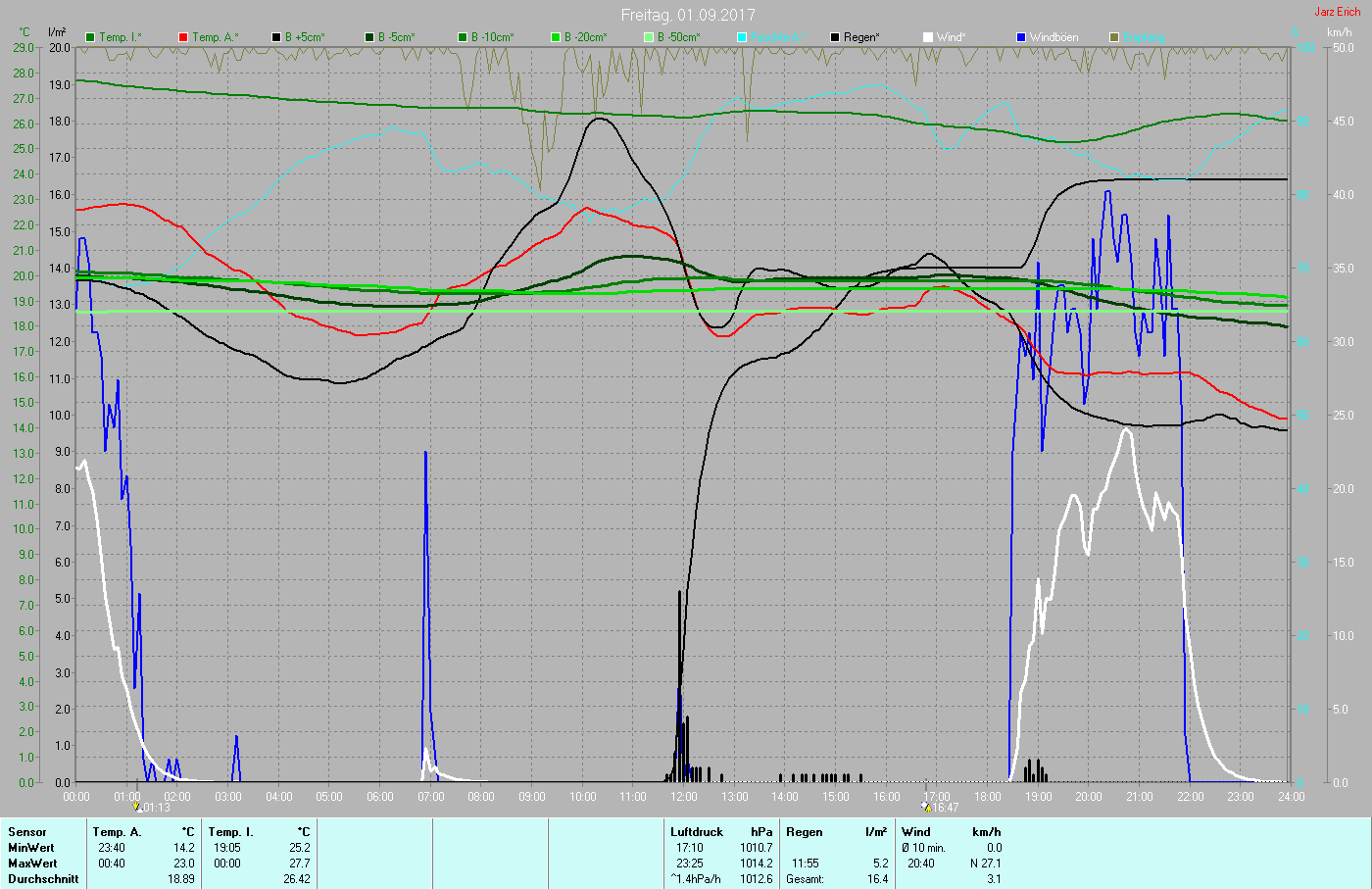
Task: Click the pressure average 1012.6
Action: point(757,879)
